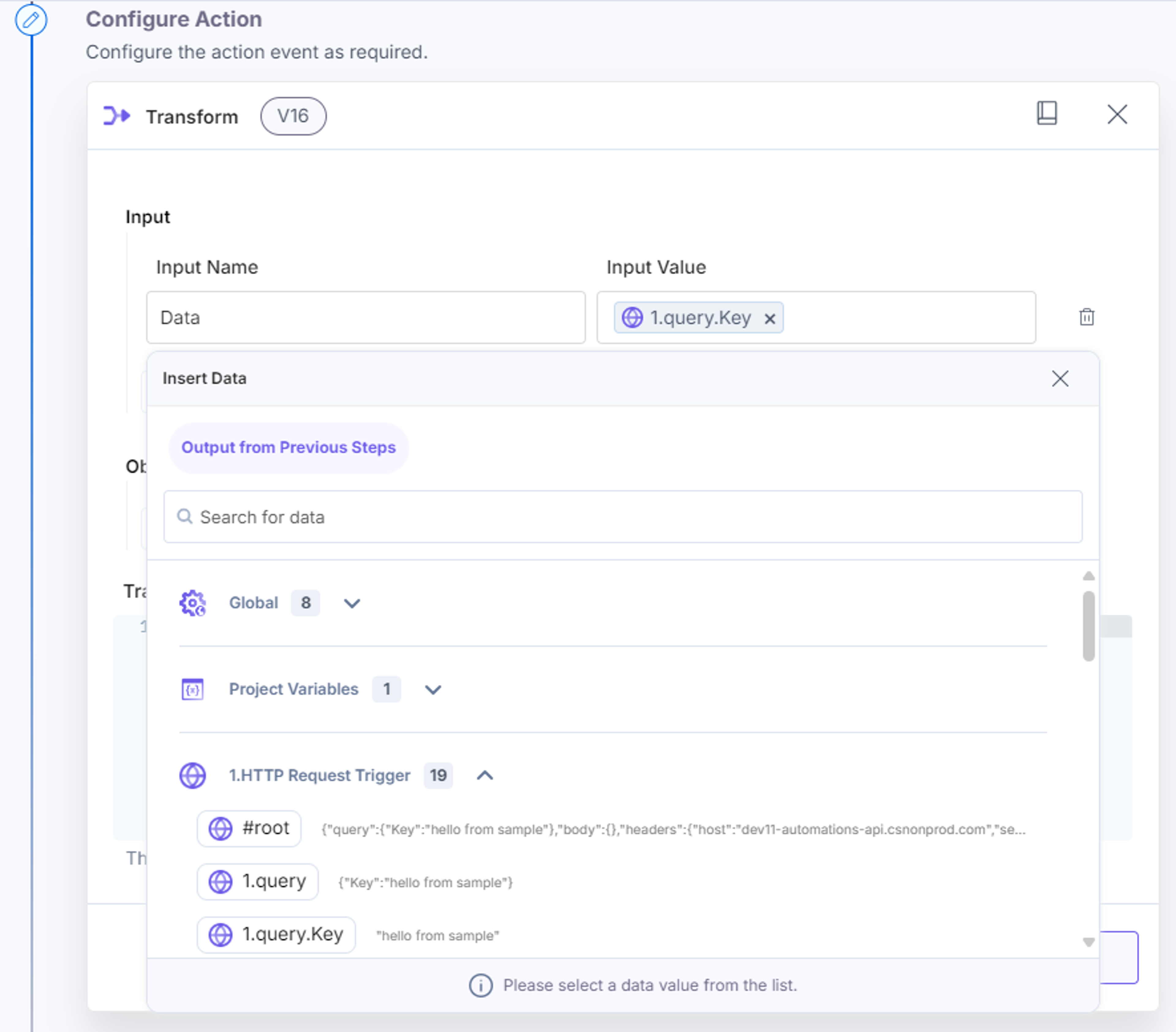Click the Input Value column label

(x=656, y=267)
